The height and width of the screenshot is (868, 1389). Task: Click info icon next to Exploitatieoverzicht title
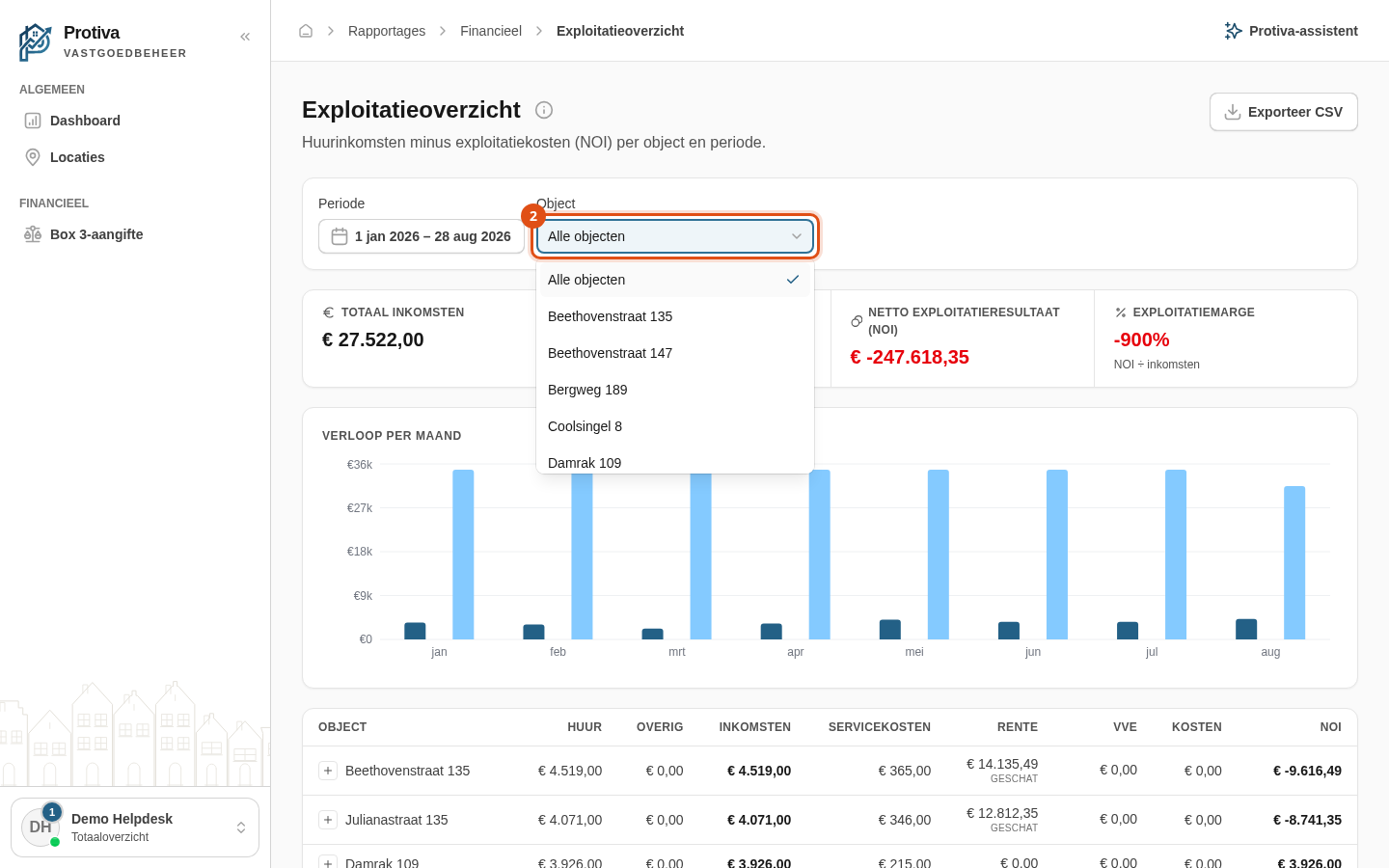pyautogui.click(x=544, y=110)
